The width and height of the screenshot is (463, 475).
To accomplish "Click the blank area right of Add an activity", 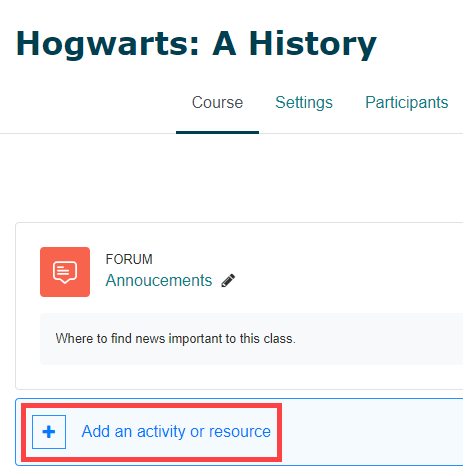I will pyautogui.click(x=372, y=432).
